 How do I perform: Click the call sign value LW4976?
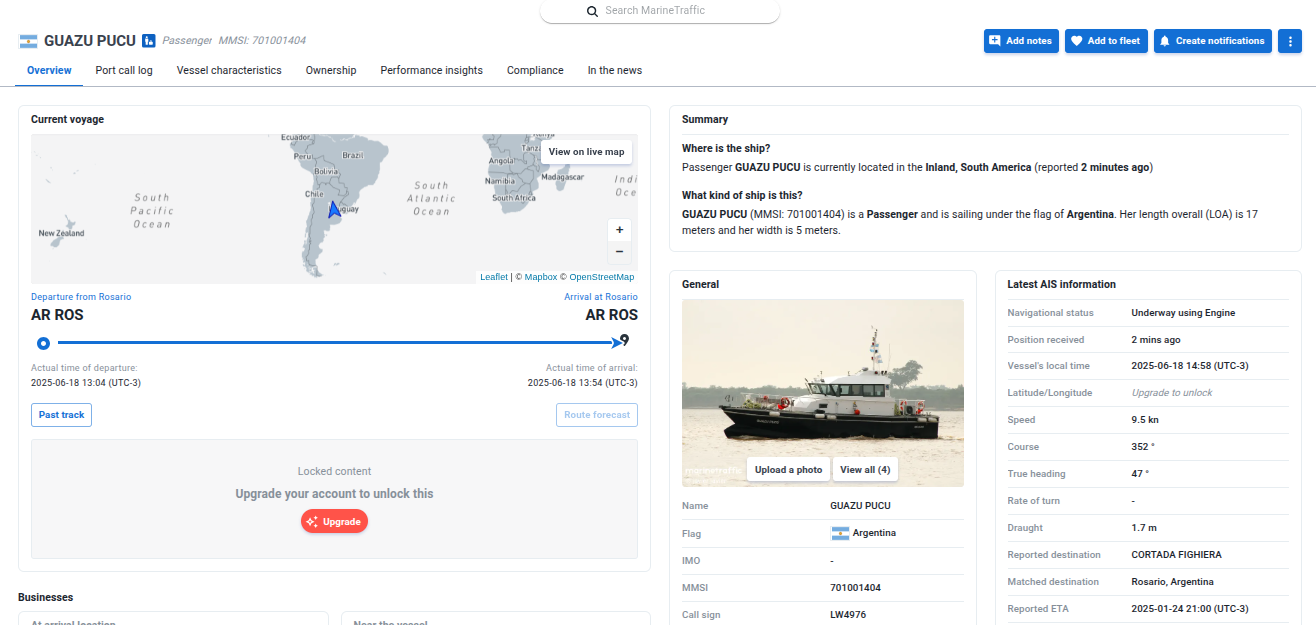point(849,615)
